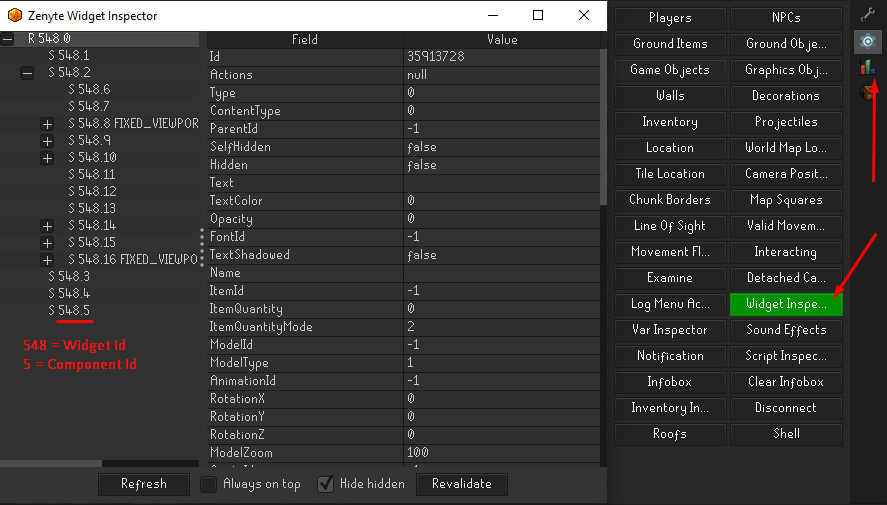The image size is (887, 505).
Task: Expand the S 548.10 node
Action: pyautogui.click(x=47, y=158)
